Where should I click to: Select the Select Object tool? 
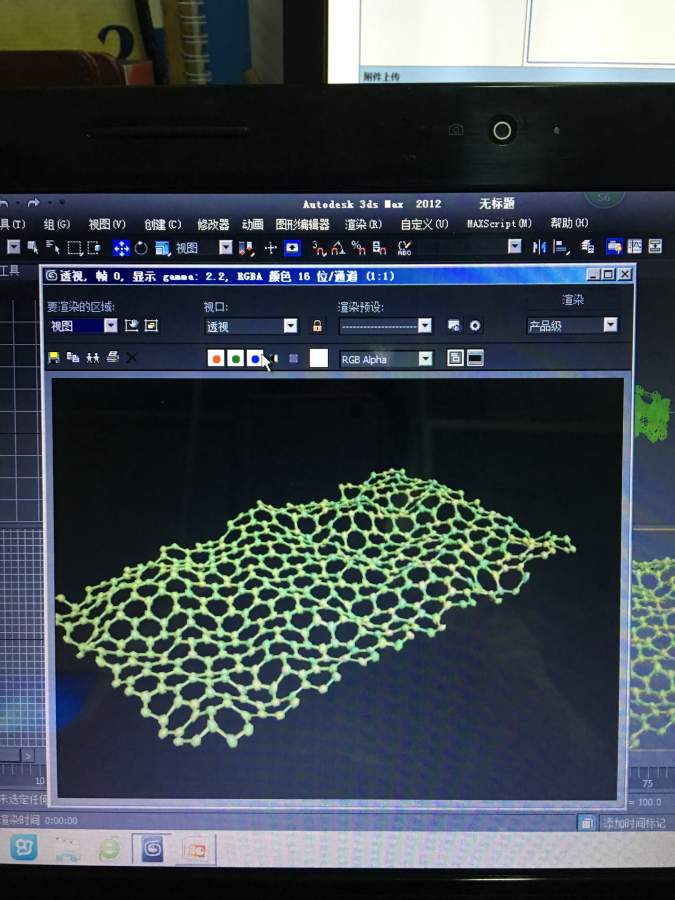pos(33,247)
